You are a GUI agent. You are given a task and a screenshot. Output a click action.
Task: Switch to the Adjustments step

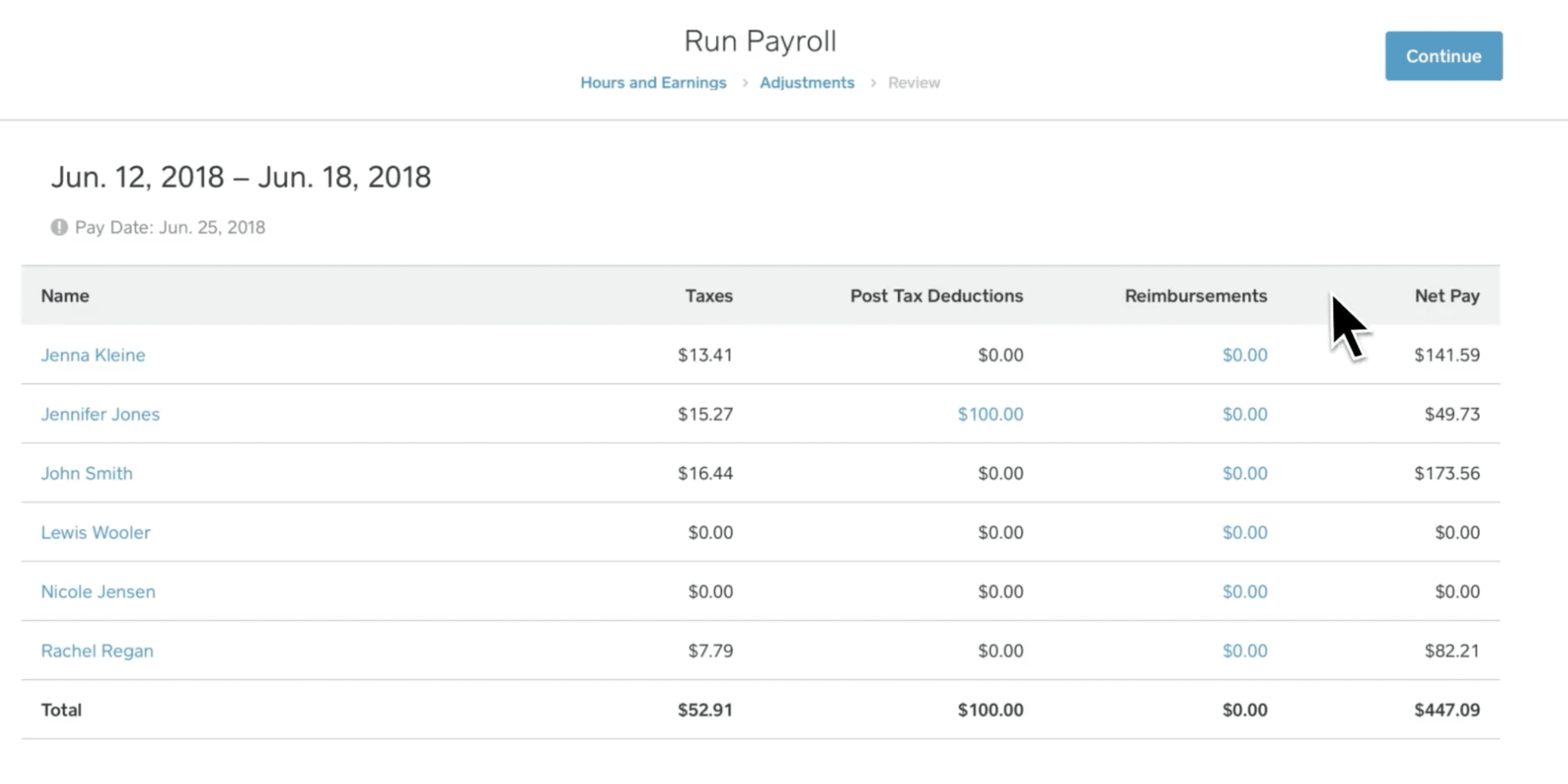pyautogui.click(x=807, y=82)
